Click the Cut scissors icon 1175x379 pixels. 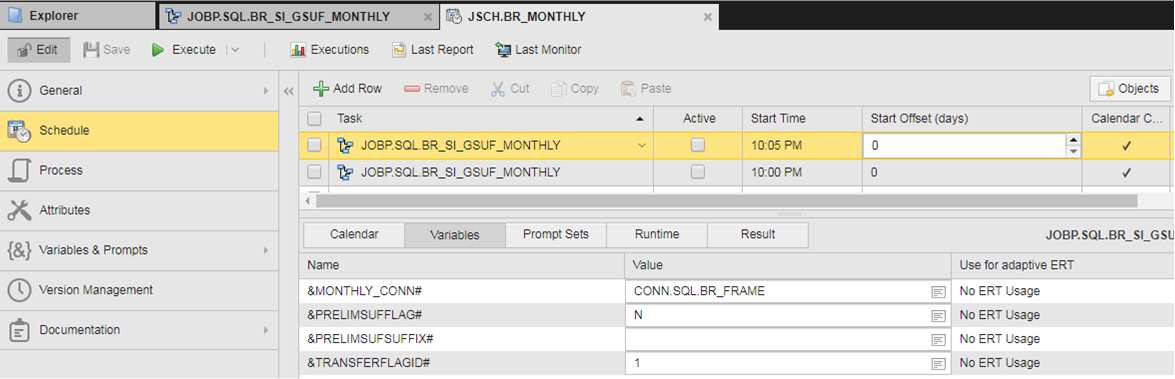point(498,88)
